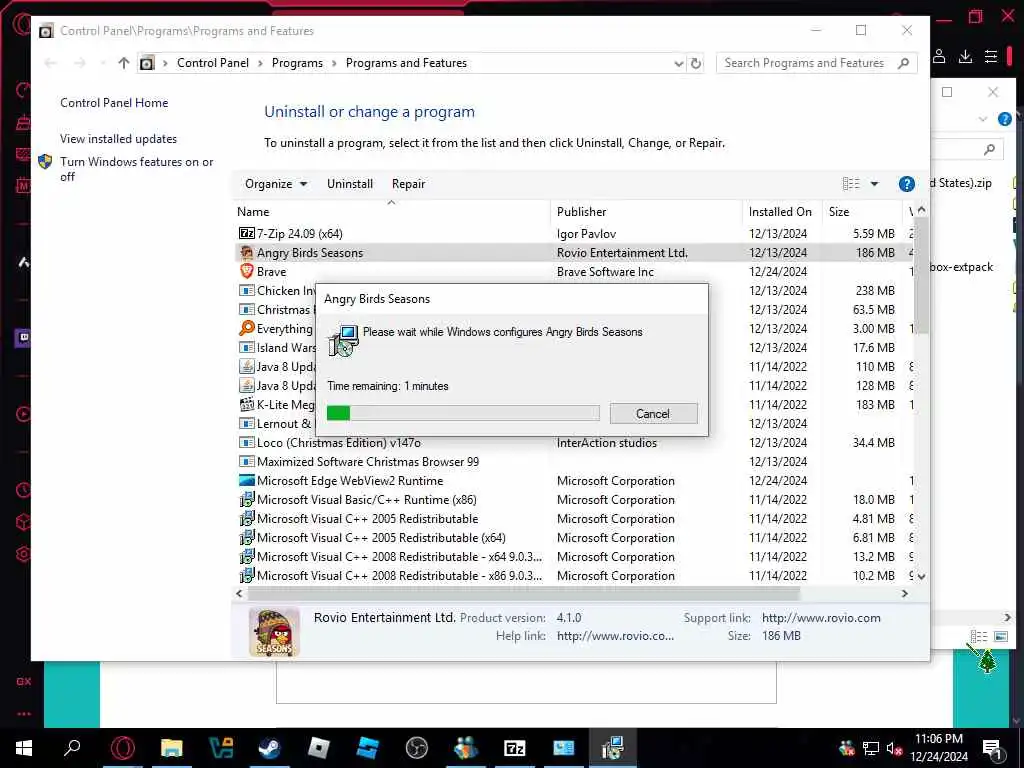Open taskbar Search magnifier
The width and height of the screenshot is (1024, 768).
(72, 747)
